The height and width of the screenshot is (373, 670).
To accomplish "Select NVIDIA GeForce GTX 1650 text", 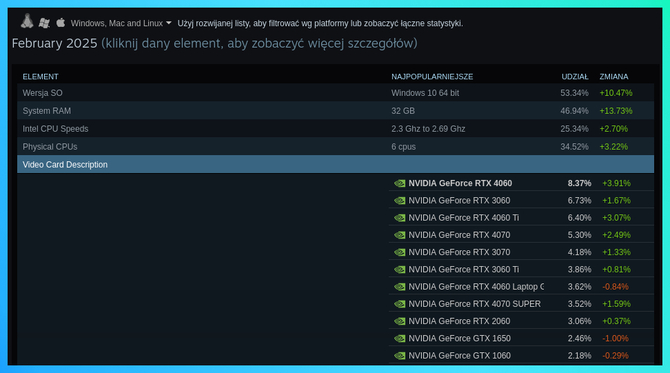I will click(459, 338).
